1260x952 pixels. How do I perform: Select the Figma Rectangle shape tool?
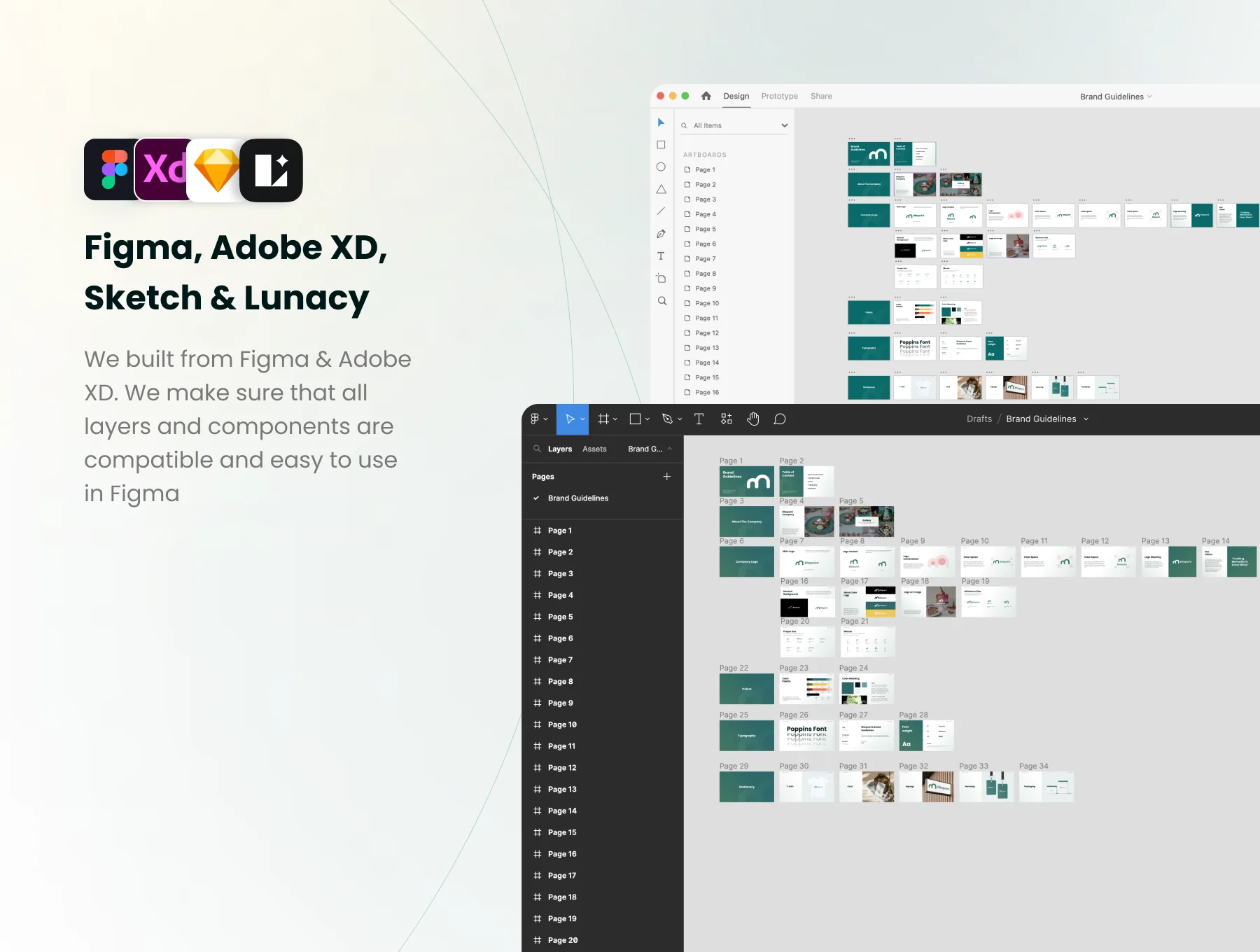[636, 419]
